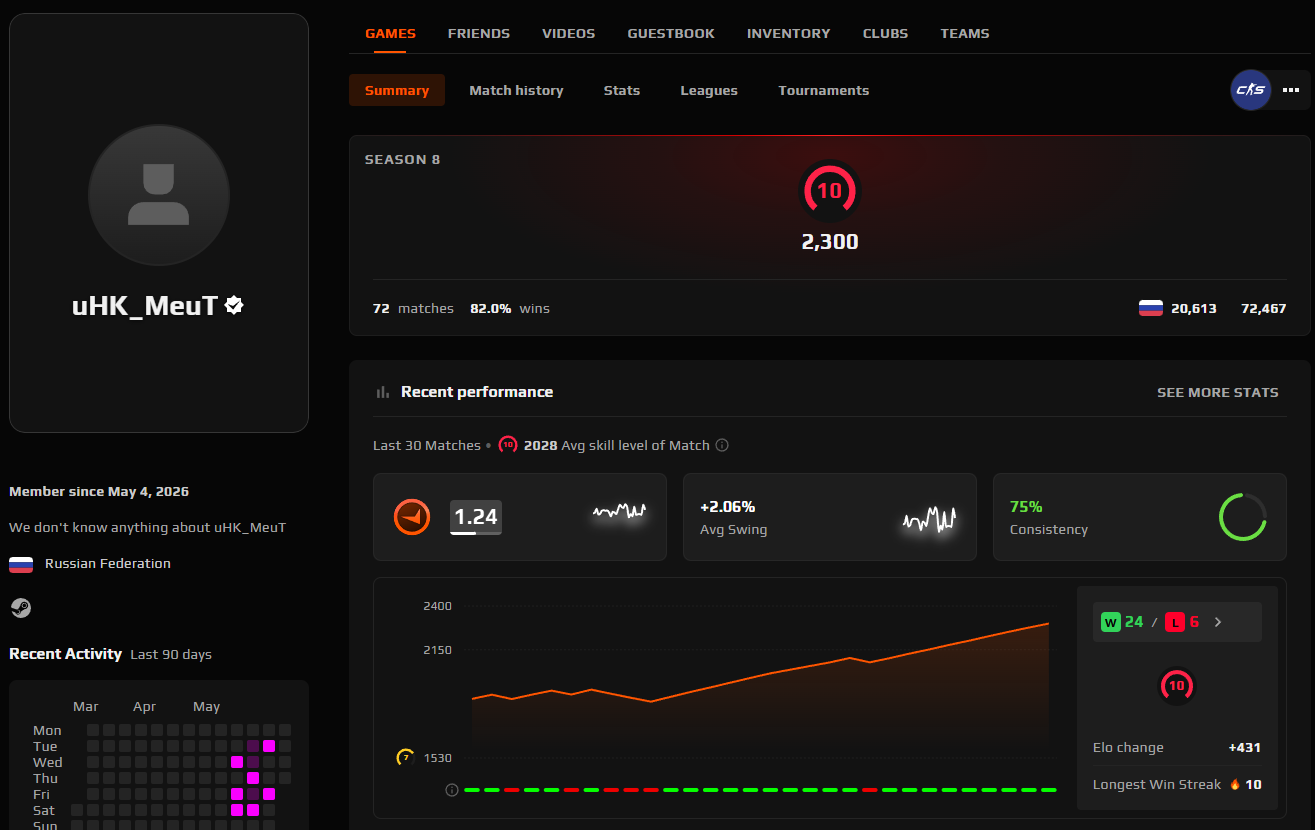
Task: Click the L 6 losses badge
Action: (x=1182, y=622)
